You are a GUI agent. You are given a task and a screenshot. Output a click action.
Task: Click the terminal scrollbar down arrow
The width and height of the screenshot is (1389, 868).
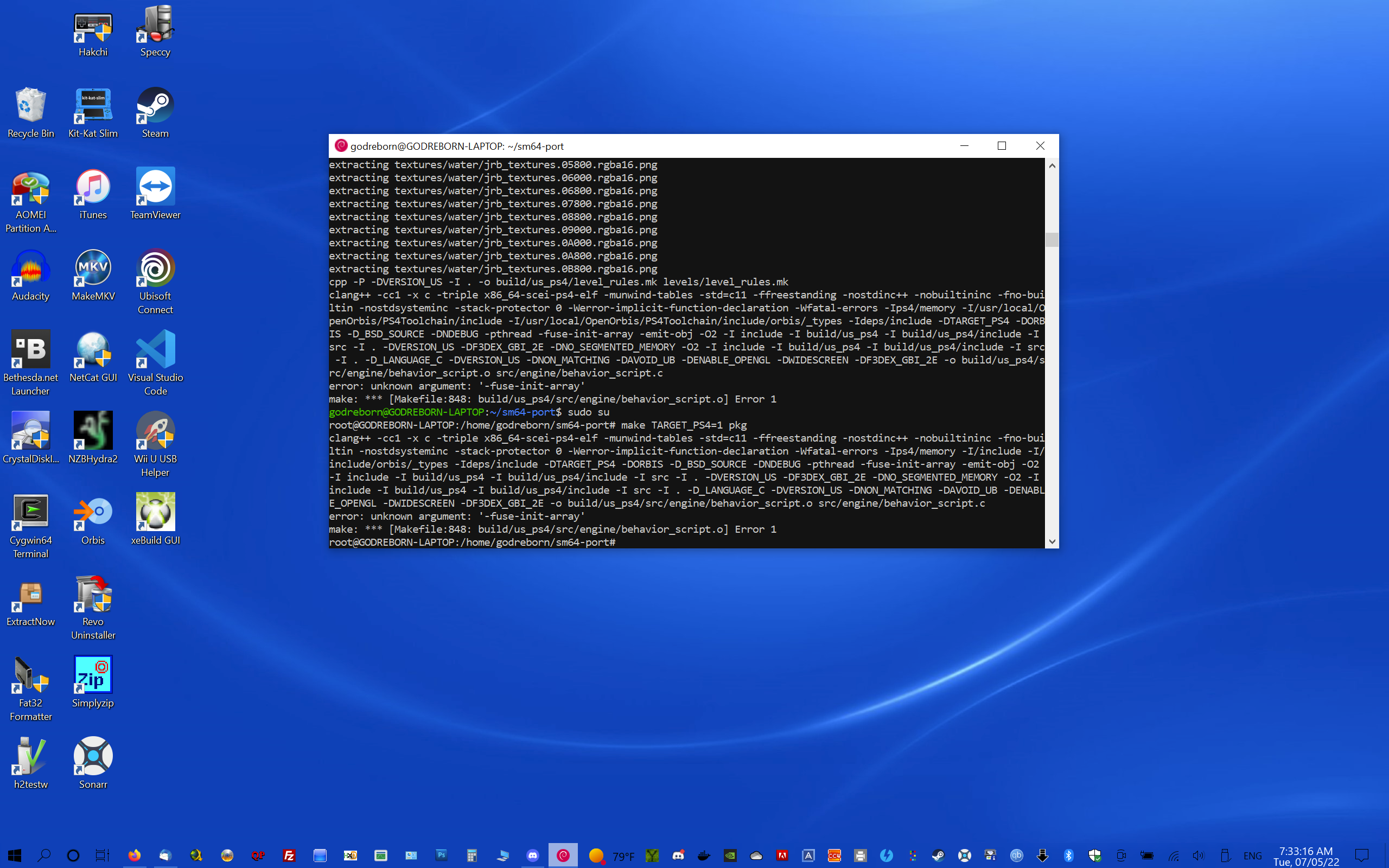click(1052, 541)
